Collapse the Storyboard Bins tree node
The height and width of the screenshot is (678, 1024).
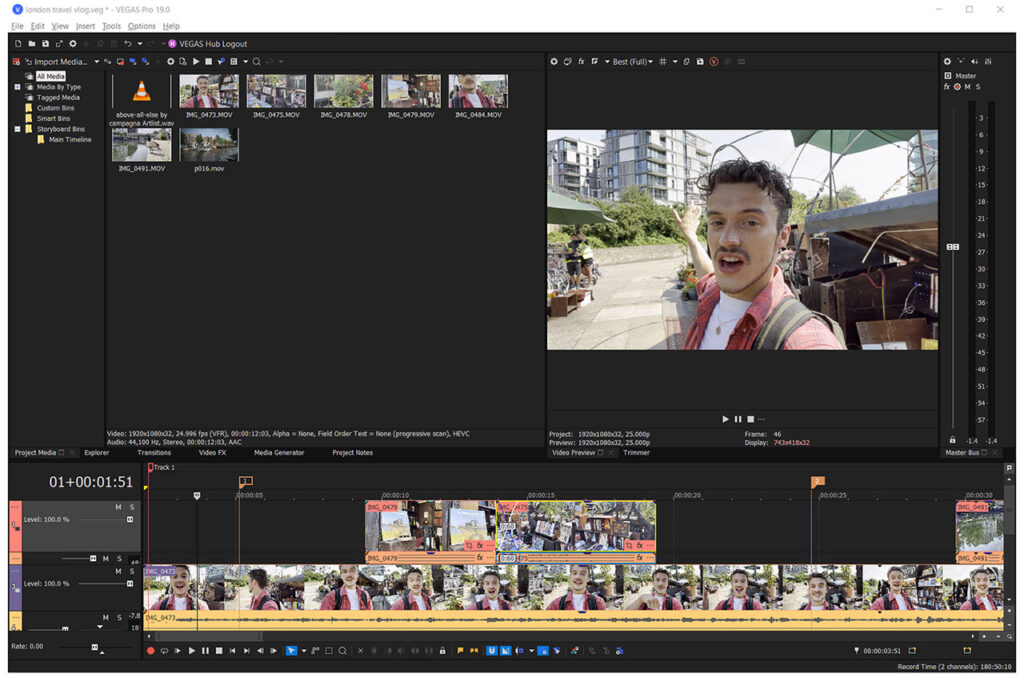[18, 129]
